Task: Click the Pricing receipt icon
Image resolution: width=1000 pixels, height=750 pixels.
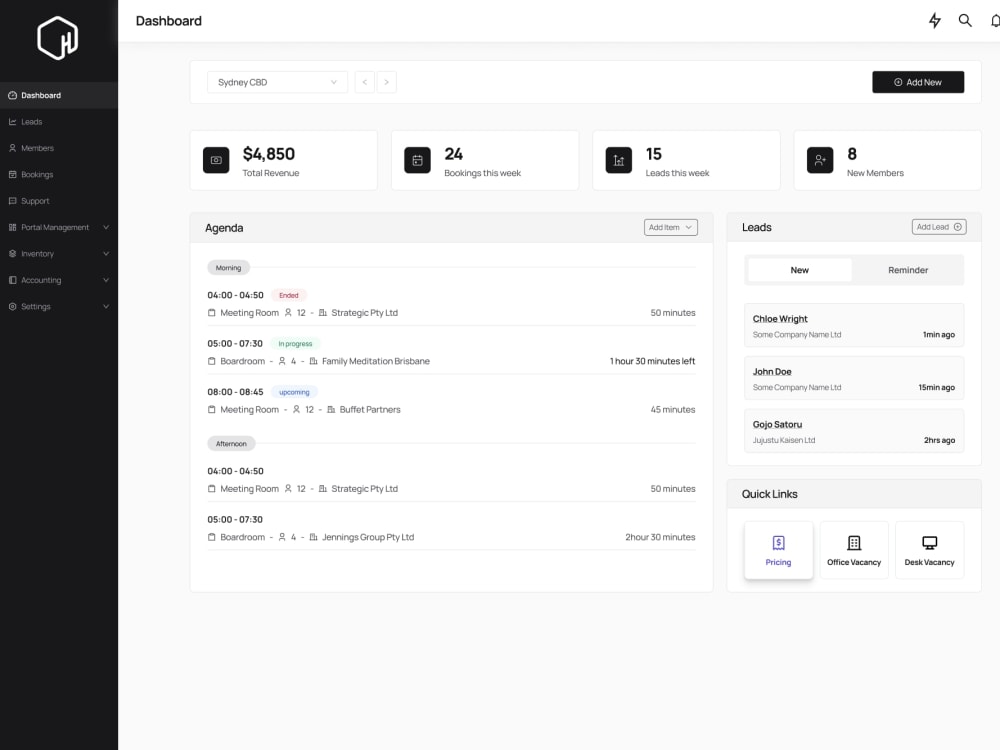Action: coord(778,543)
